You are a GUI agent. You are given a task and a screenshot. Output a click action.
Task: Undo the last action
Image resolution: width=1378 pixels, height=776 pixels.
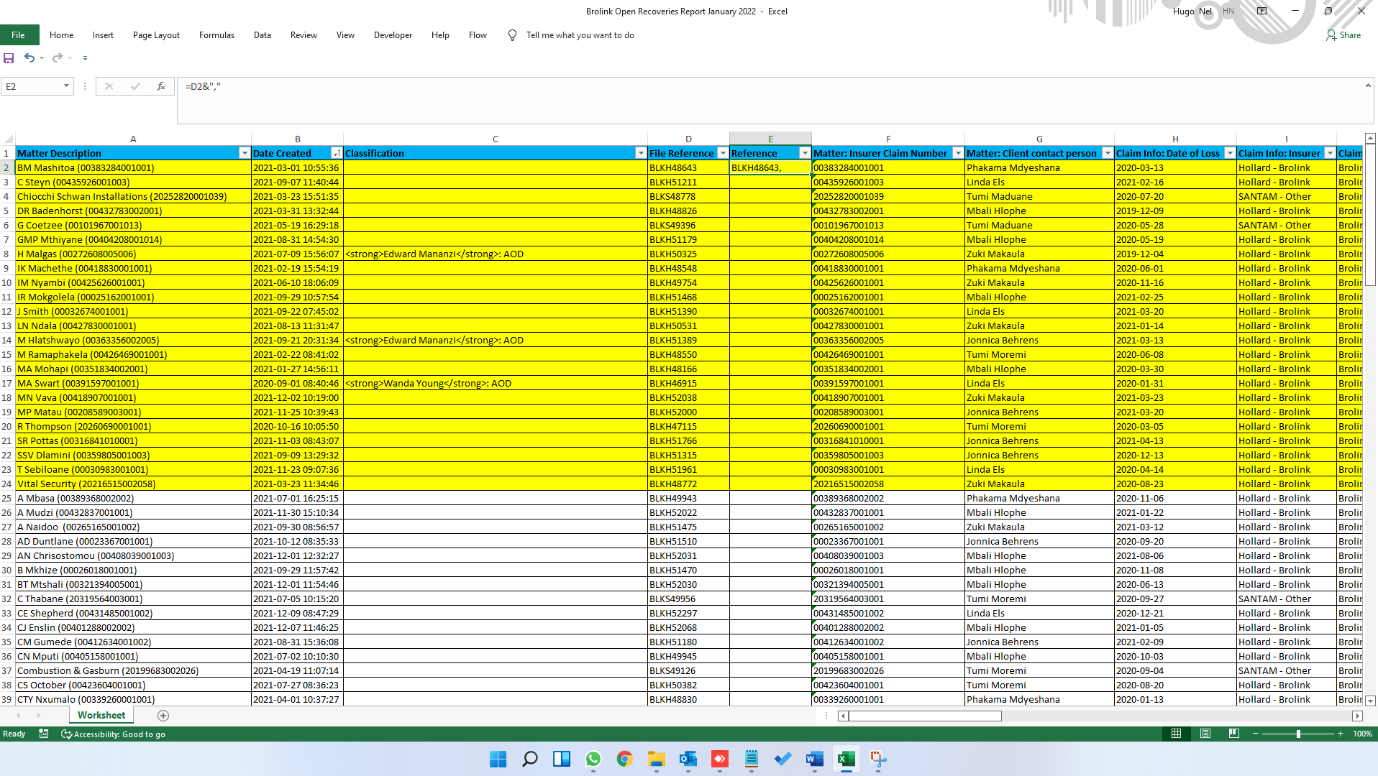(29, 58)
